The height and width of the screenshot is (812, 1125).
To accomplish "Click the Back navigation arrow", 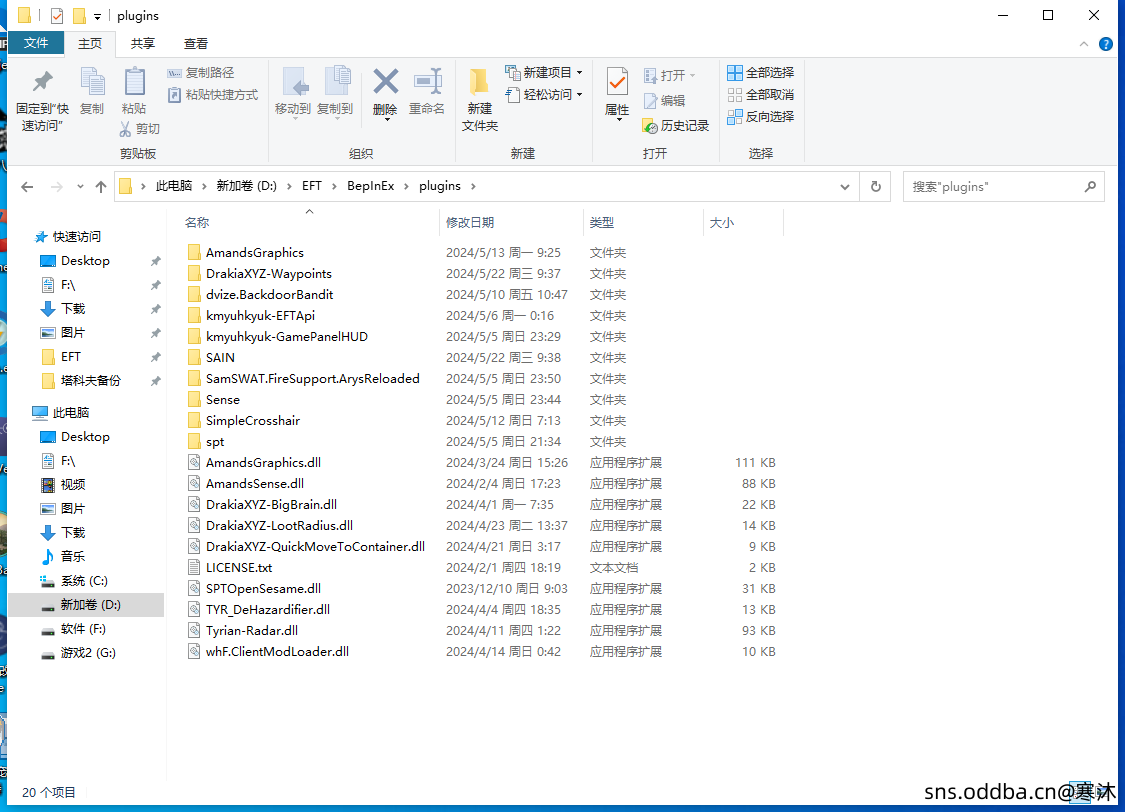I will point(27,187).
